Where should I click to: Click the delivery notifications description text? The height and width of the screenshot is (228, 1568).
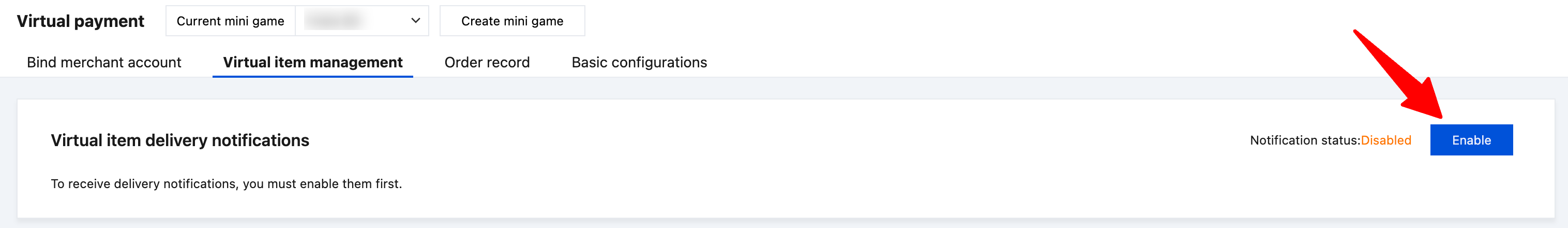pyautogui.click(x=226, y=183)
